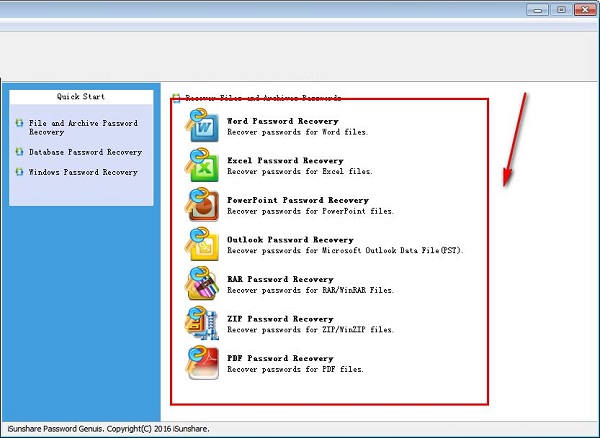Minimize the Password Genius window
Screen dimensions: 600x438
(x=537, y=9)
